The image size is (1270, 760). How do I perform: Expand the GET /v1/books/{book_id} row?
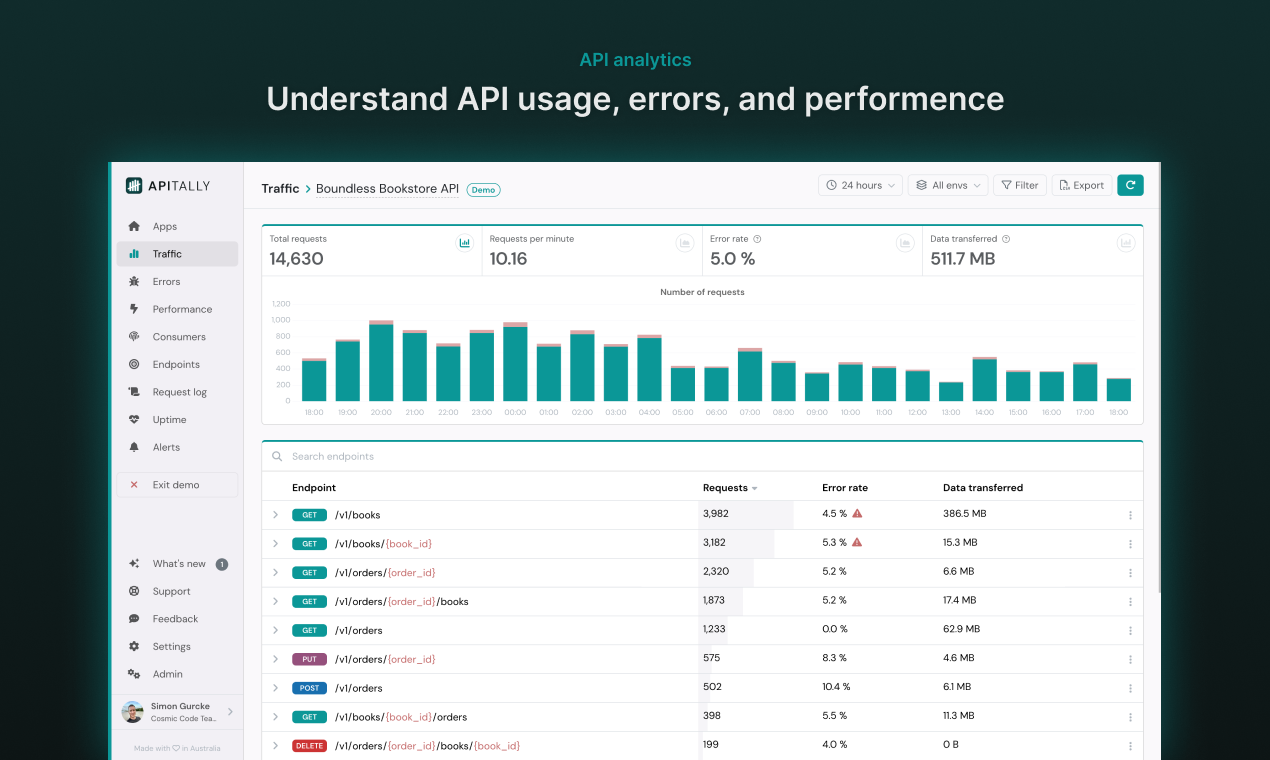tap(276, 544)
